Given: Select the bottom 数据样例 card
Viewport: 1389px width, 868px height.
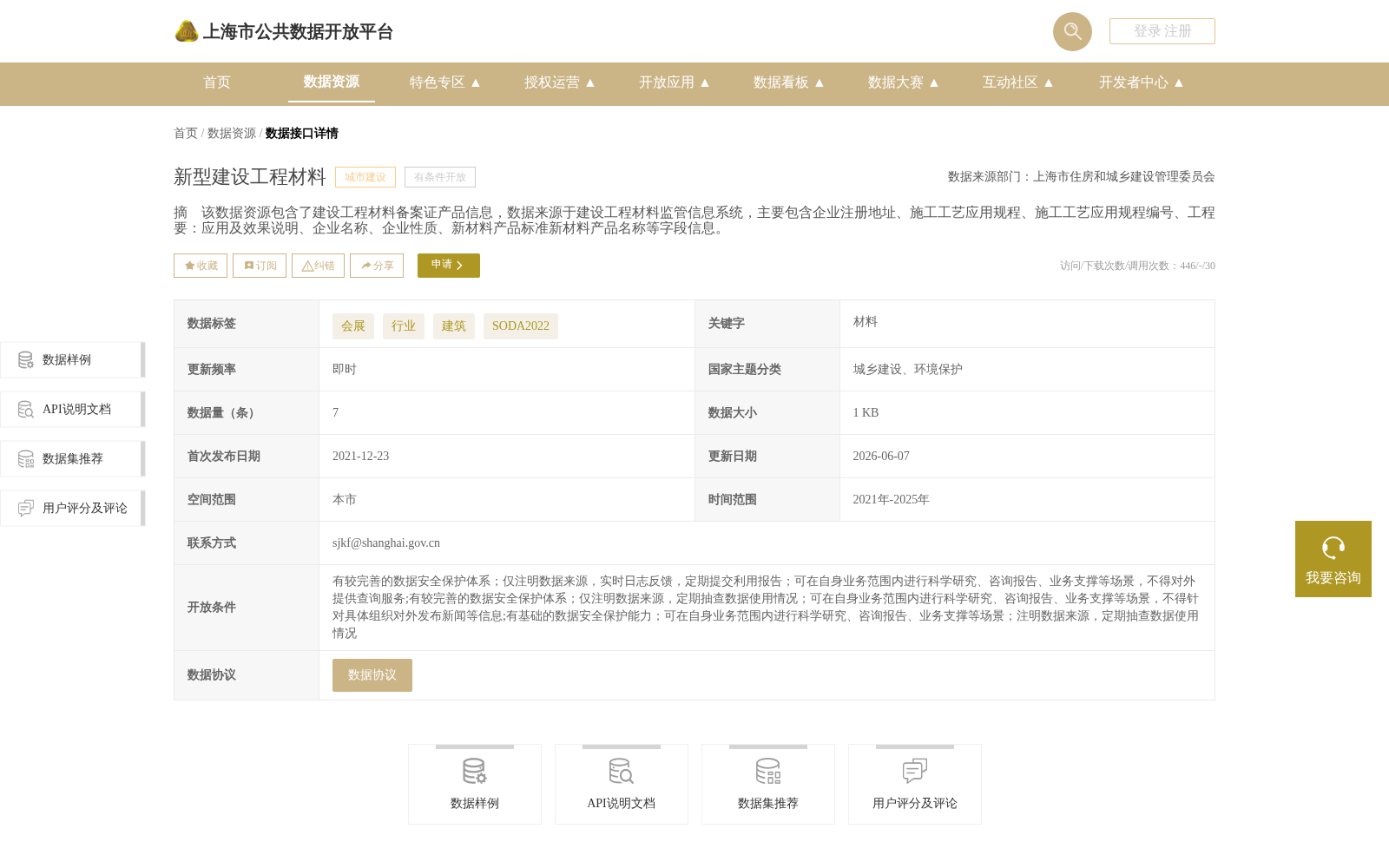Looking at the screenshot, I should pos(475,785).
